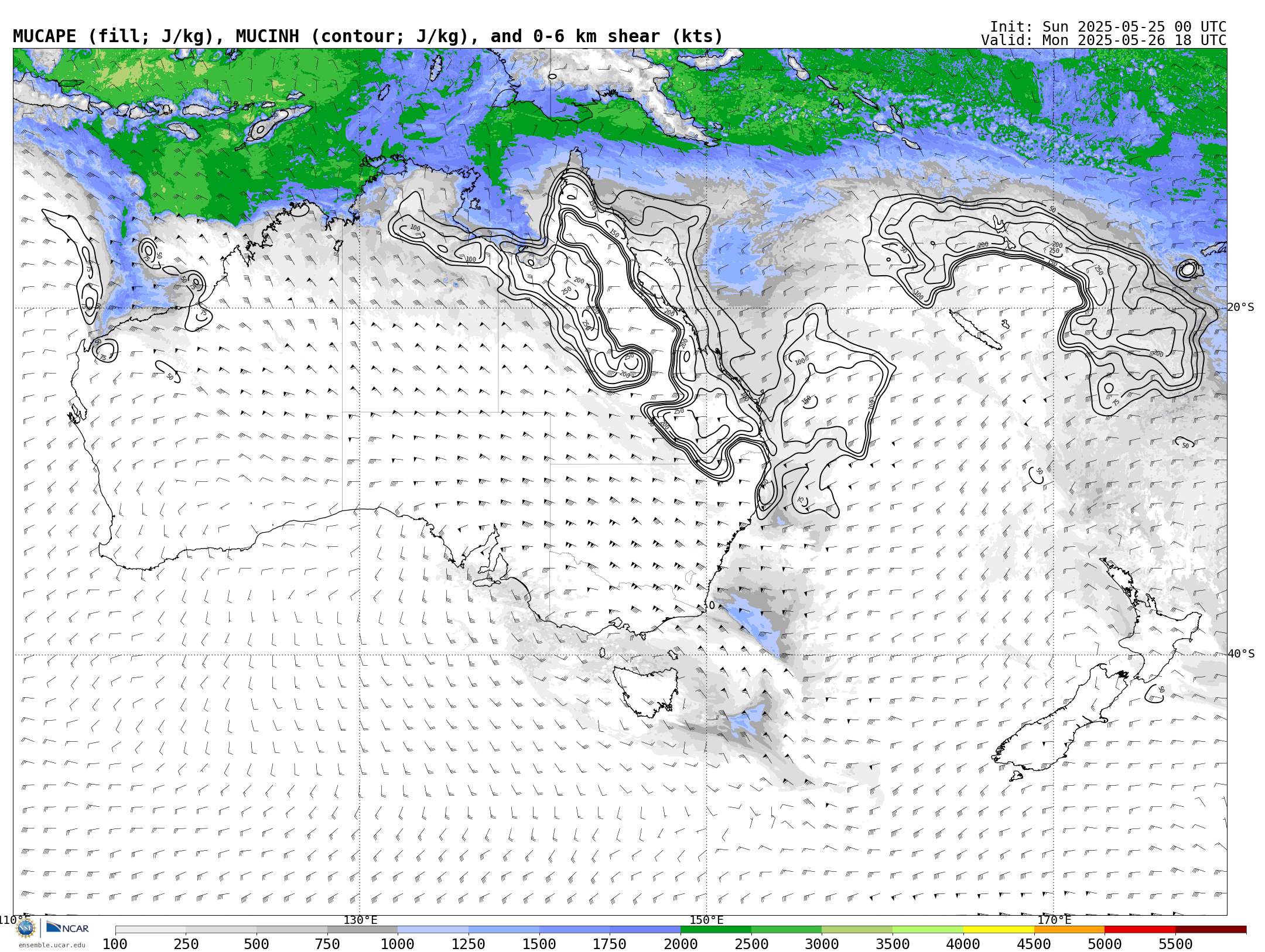
Task: Click the 1750 colorbar tick label
Action: (610, 944)
